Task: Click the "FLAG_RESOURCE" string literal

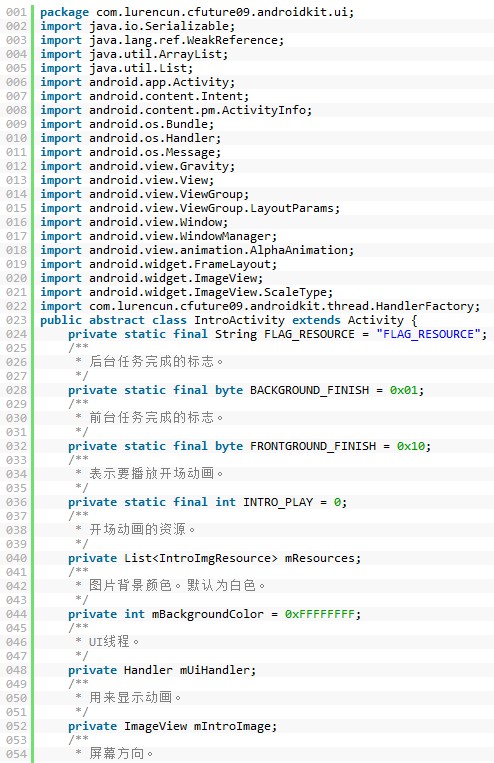Action: click(428, 334)
